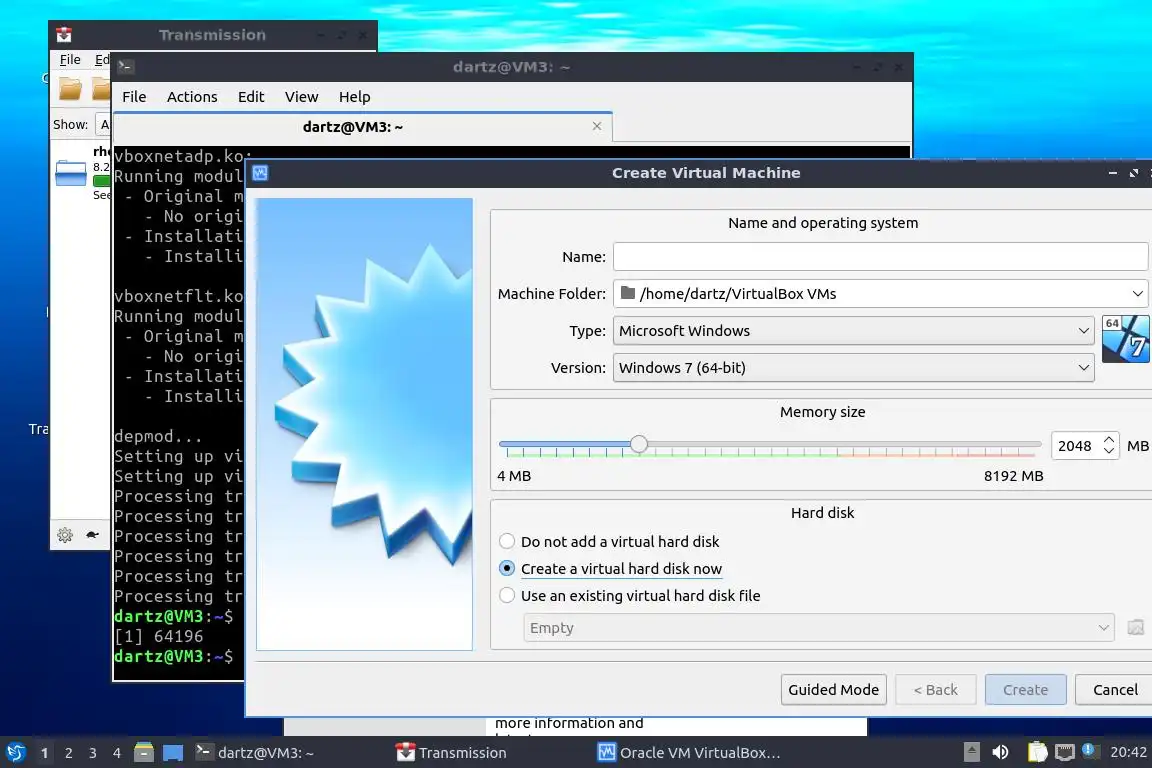Screen dimensions: 1152x768
Task: Select the dartz@VM3: ~ terminal tab
Action: (363, 127)
